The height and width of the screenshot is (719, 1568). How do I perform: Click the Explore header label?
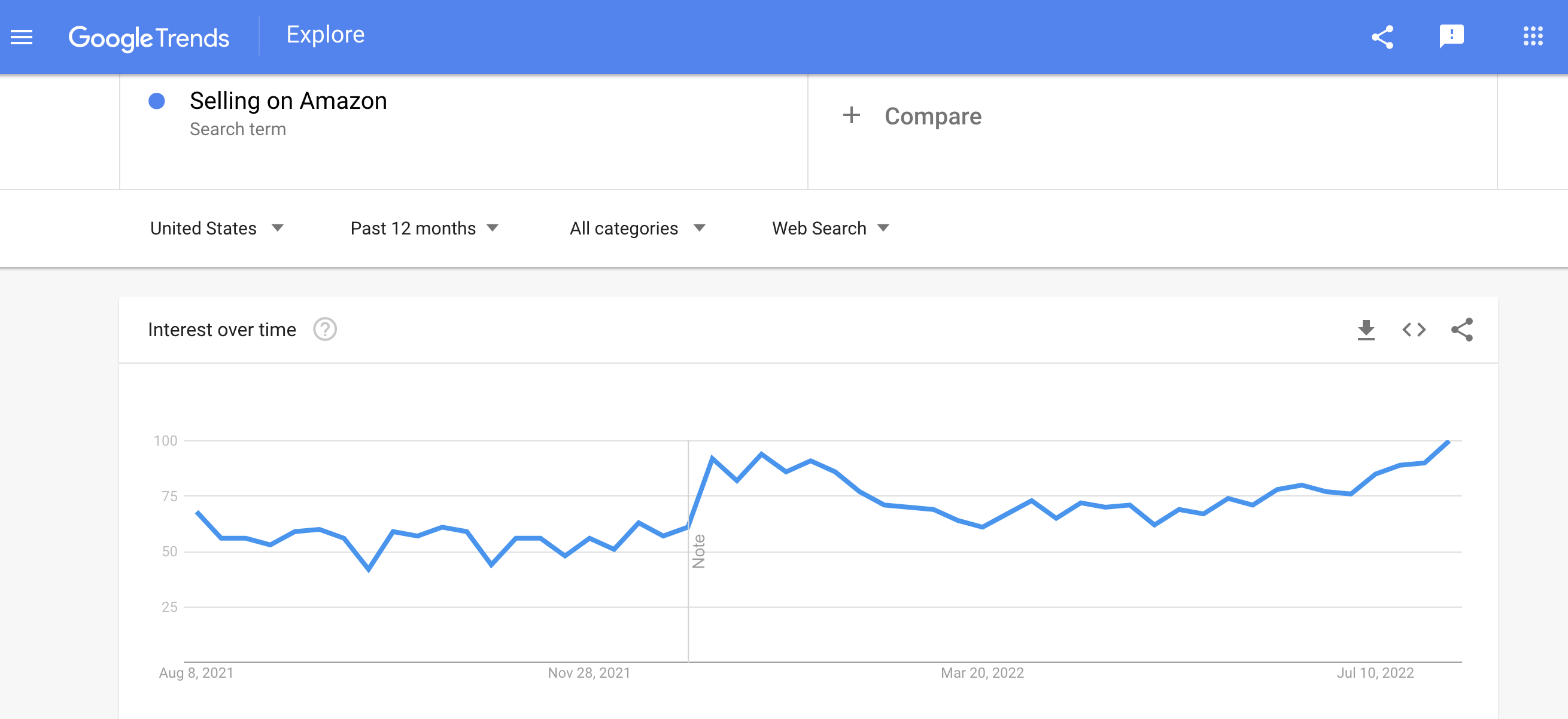tap(326, 35)
